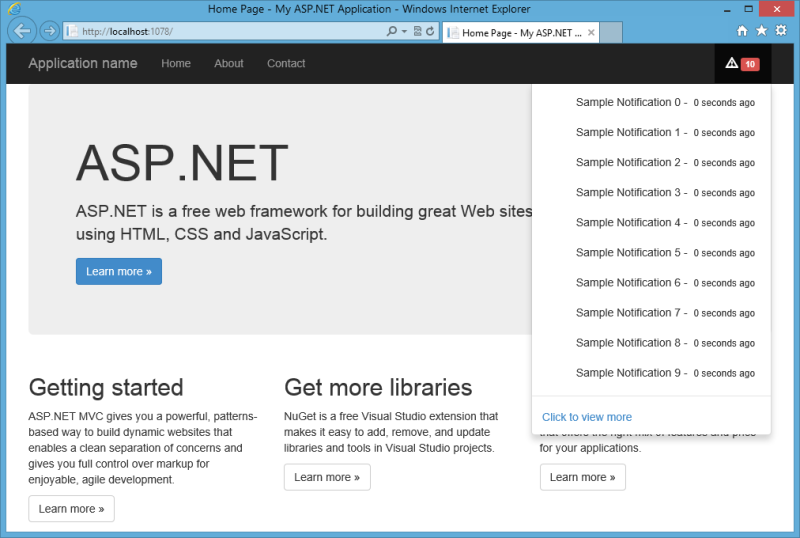Select Sample Notification 8 entry
This screenshot has height=538, width=800.
651,343
